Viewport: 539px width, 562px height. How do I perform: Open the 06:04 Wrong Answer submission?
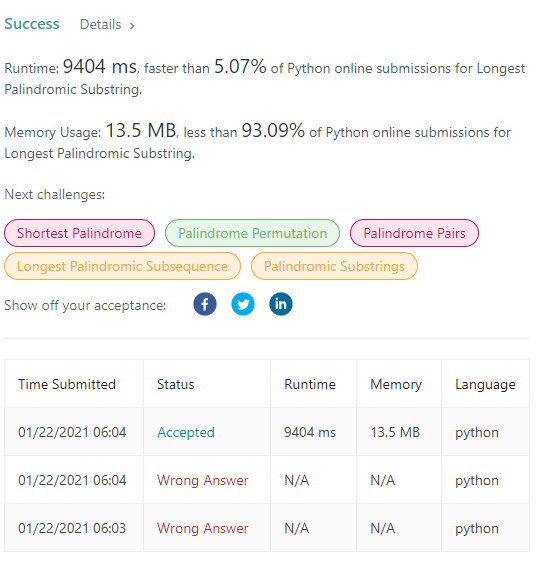[x=202, y=480]
